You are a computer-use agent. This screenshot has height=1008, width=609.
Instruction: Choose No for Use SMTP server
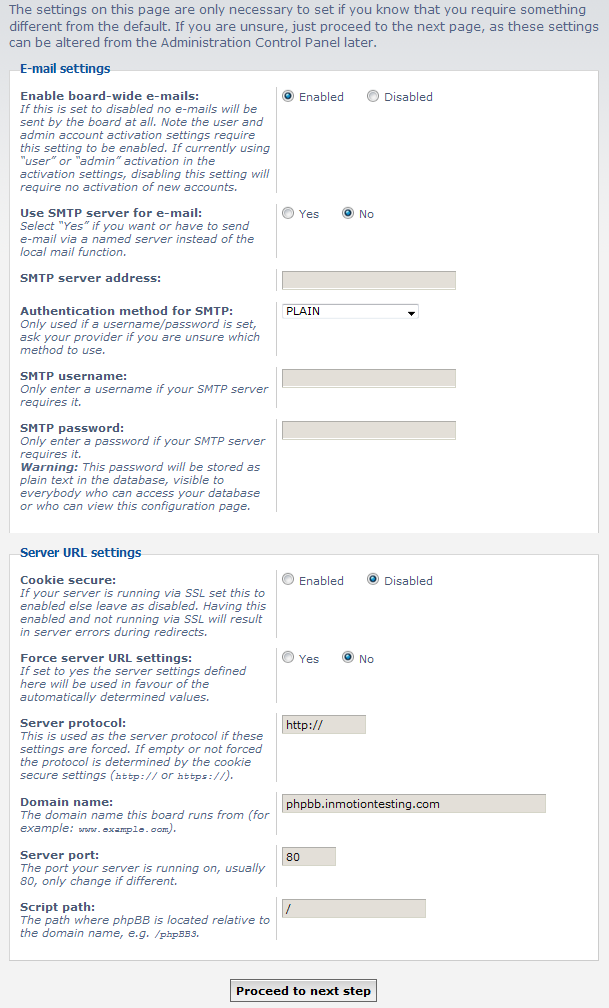pyautogui.click(x=348, y=214)
